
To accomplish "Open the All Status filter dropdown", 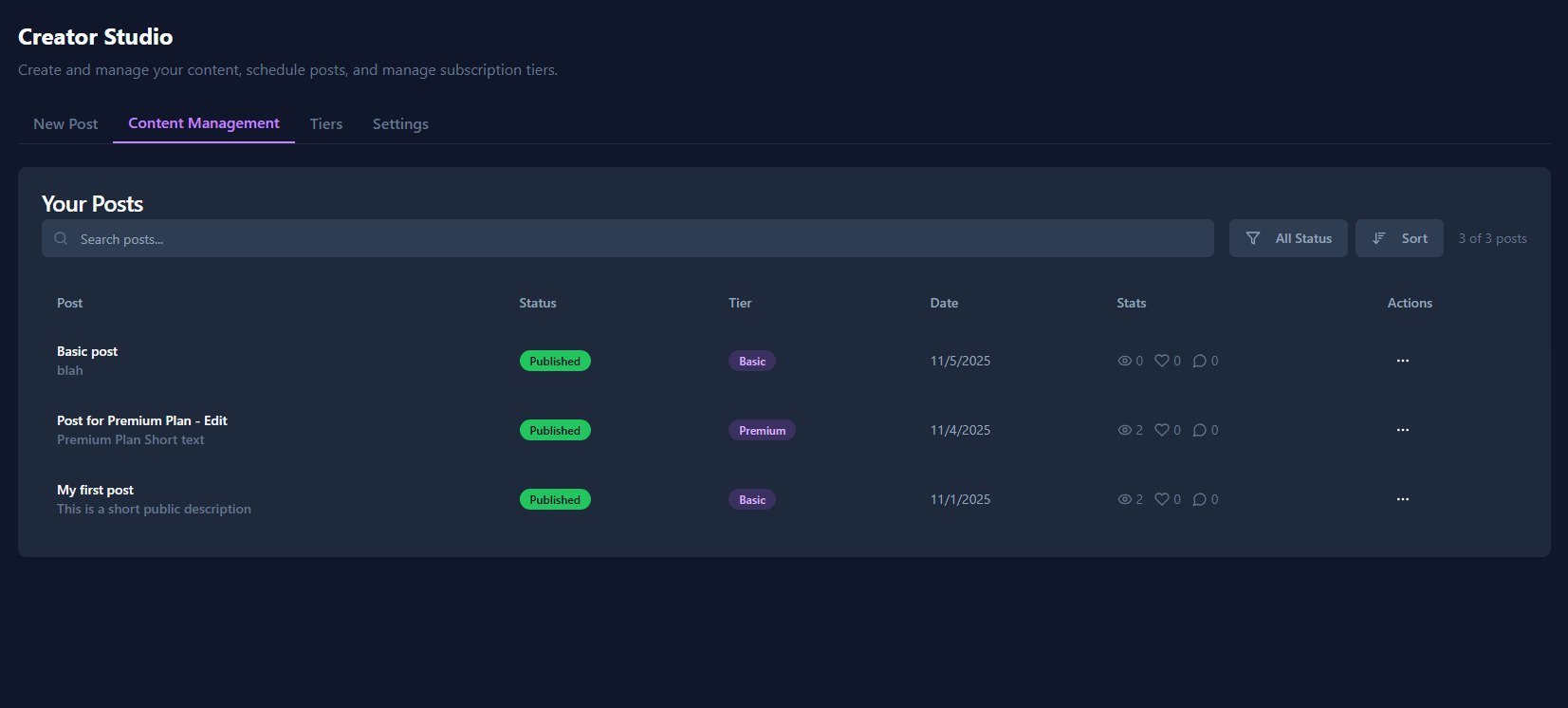I will coord(1288,238).
